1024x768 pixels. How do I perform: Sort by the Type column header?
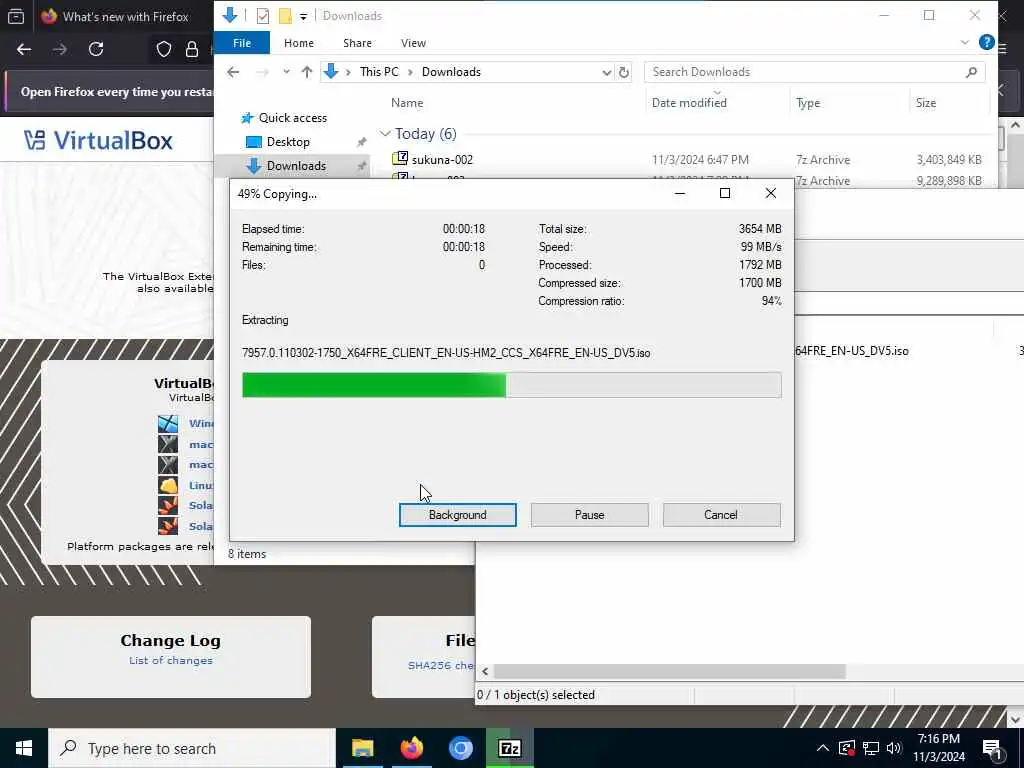pyautogui.click(x=808, y=103)
